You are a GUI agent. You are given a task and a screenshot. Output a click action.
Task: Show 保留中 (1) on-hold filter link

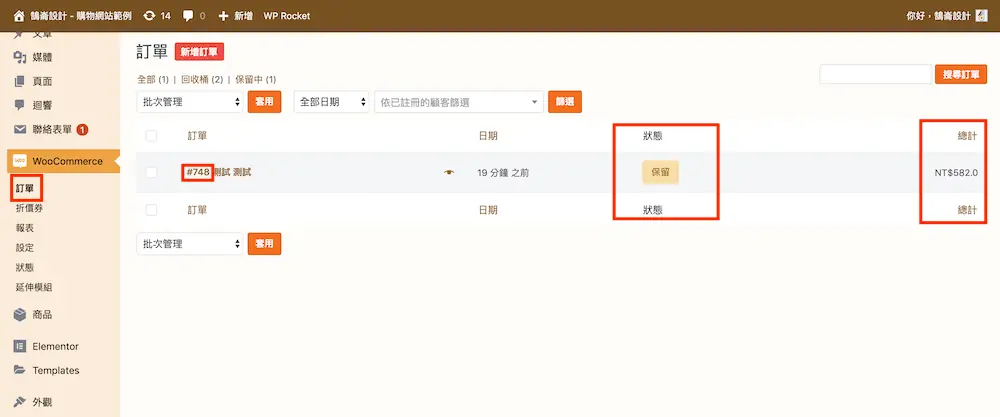click(x=256, y=80)
